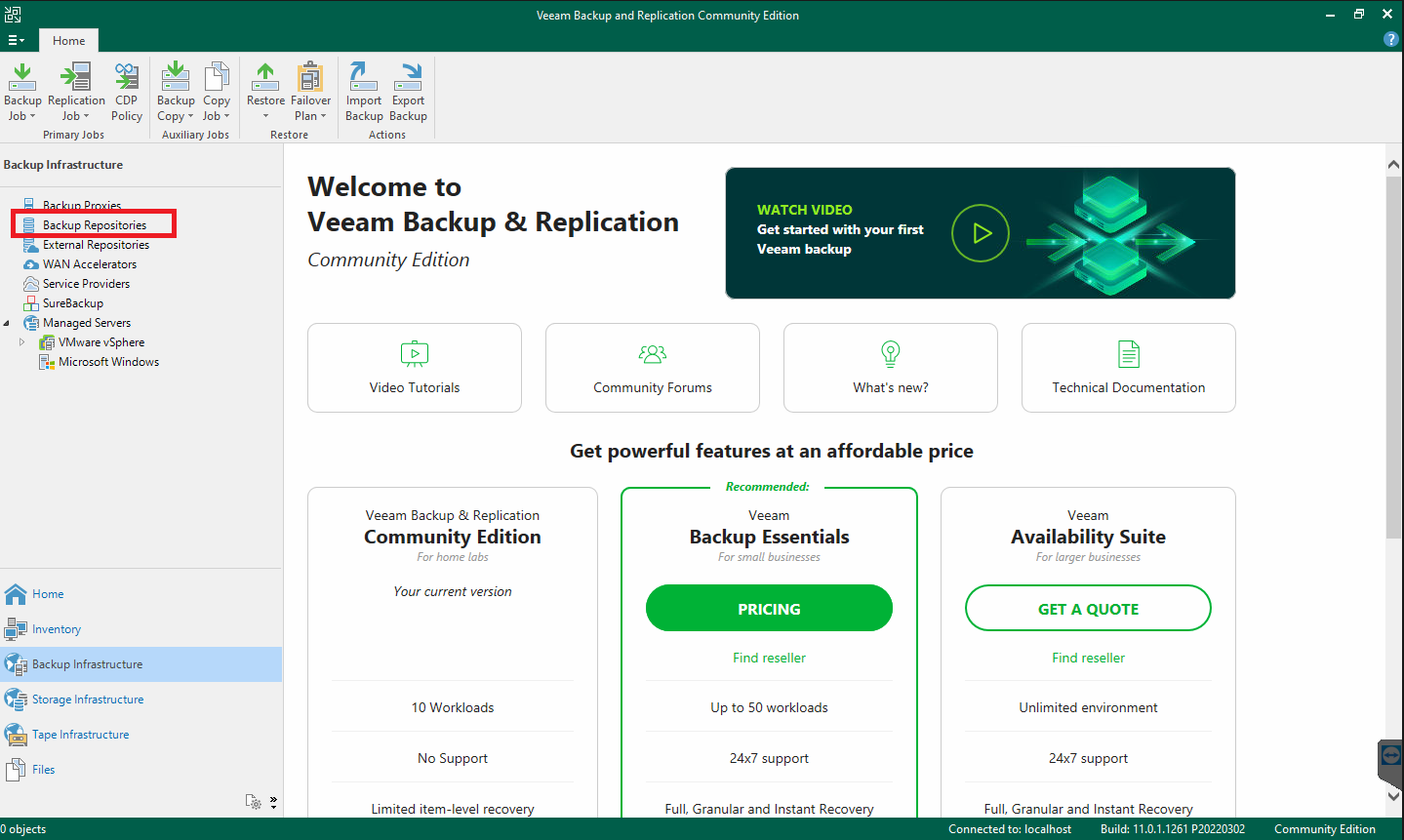Click the navigation pane settings icon
This screenshot has width=1404, height=840.
pyautogui.click(x=254, y=802)
